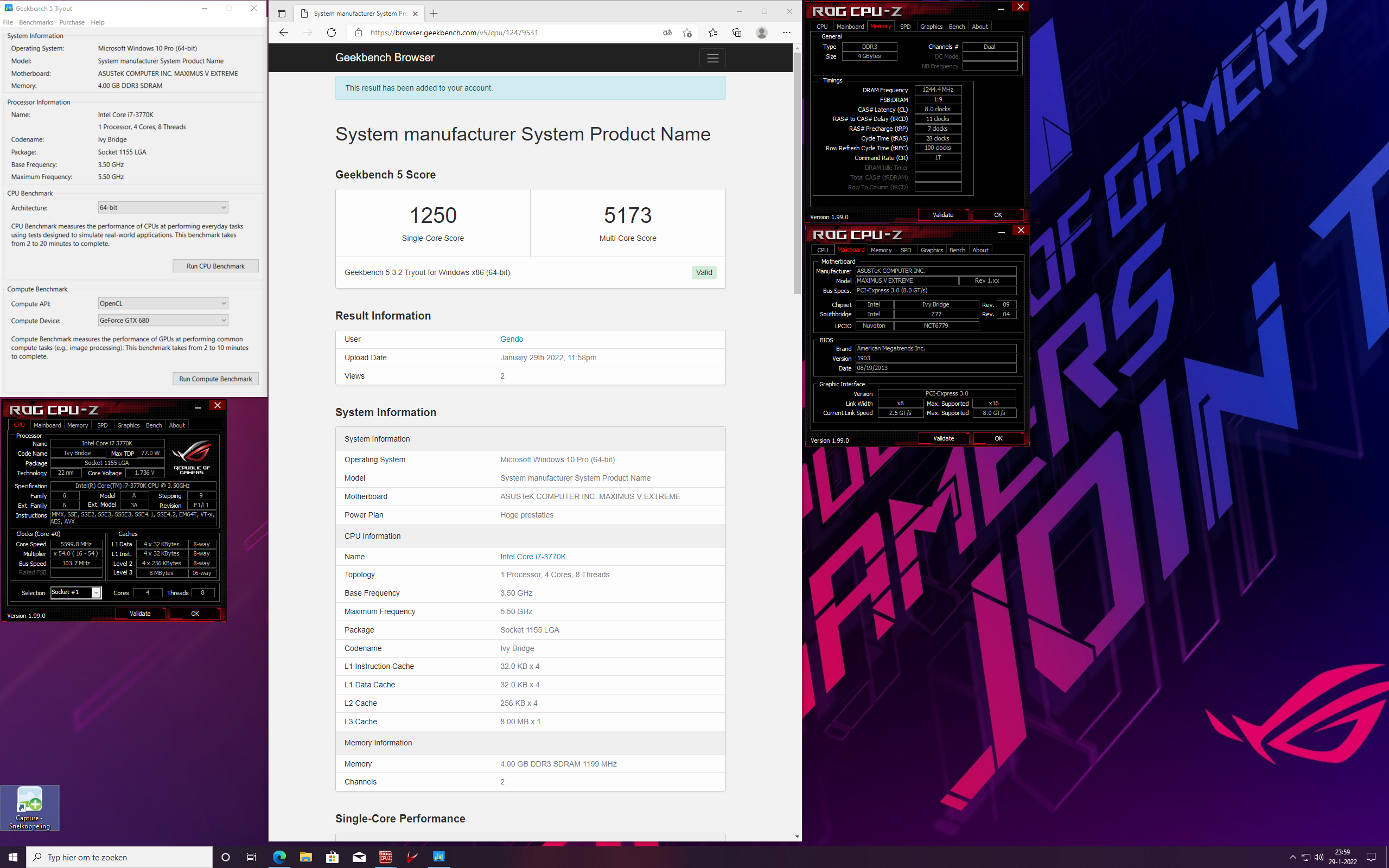Open Geekbench Browser hamburger menu
The width and height of the screenshot is (1389, 868).
(712, 58)
